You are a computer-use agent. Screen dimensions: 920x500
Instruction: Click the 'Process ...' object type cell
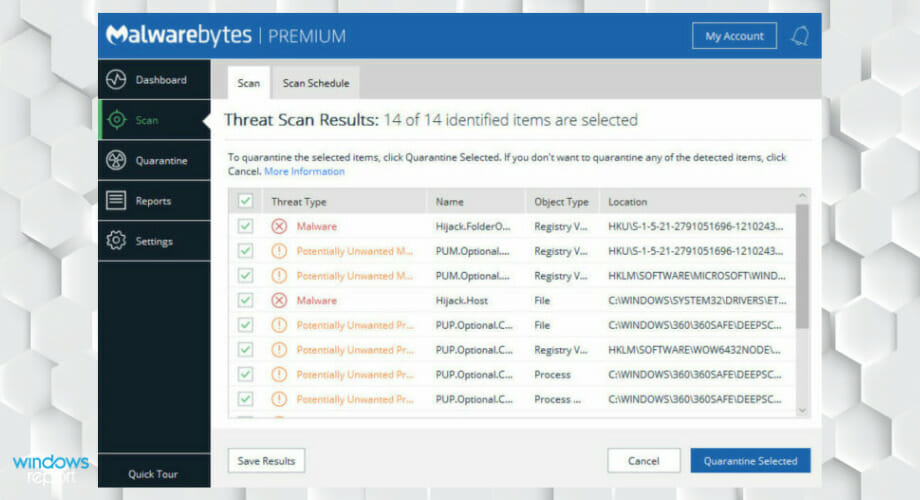pos(557,398)
